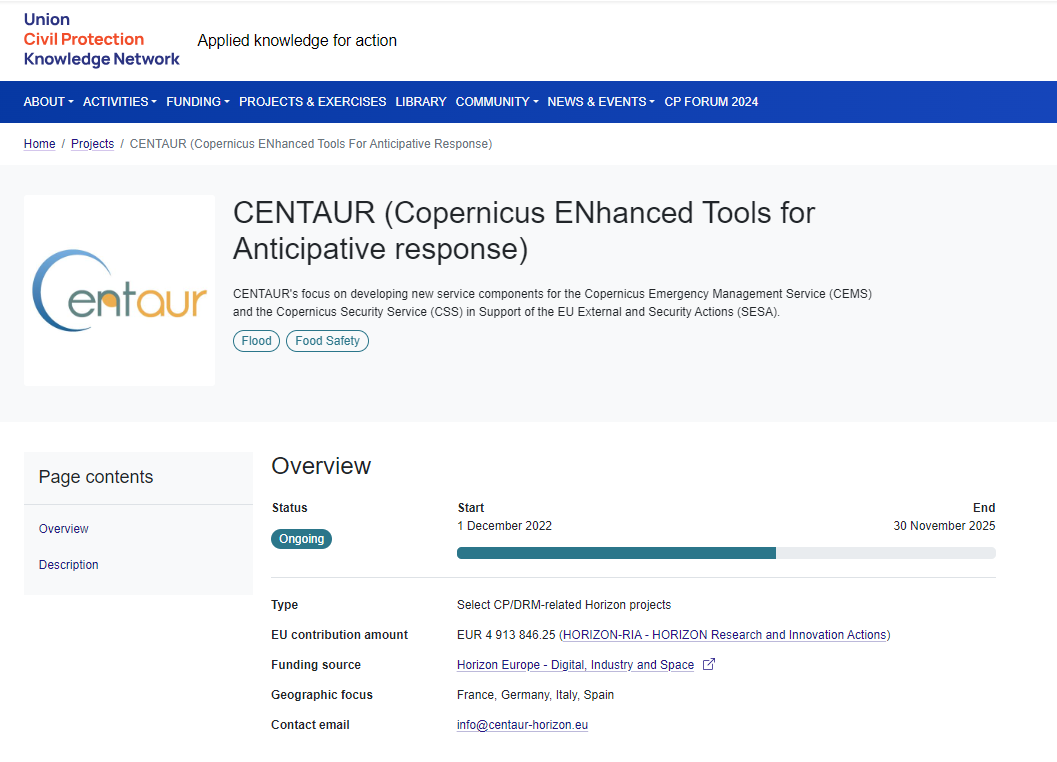Screen dimensions: 1057x762
Task: Open the Projects breadcrumb link
Action: point(92,143)
